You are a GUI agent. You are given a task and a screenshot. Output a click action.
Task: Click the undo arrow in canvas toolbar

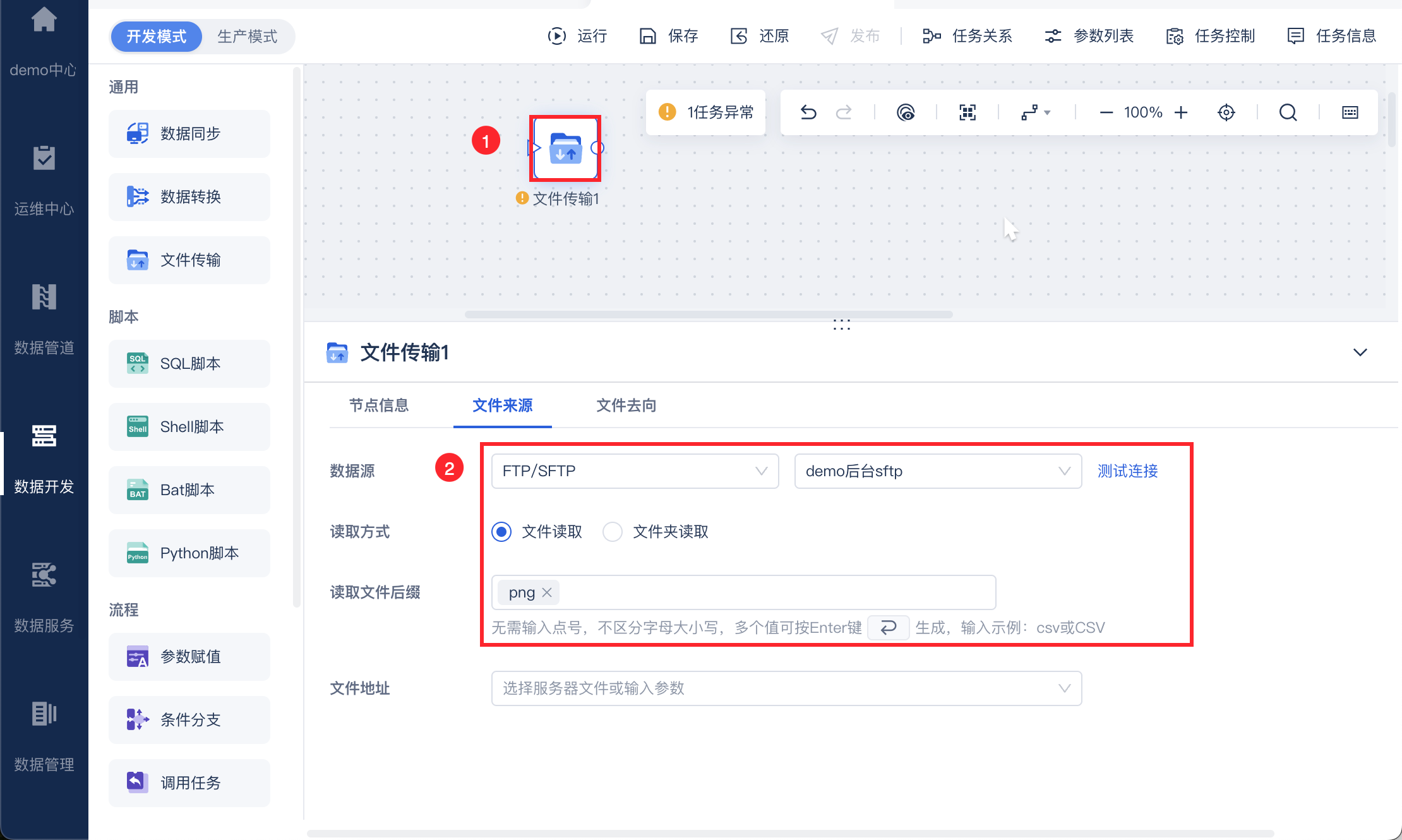808,112
